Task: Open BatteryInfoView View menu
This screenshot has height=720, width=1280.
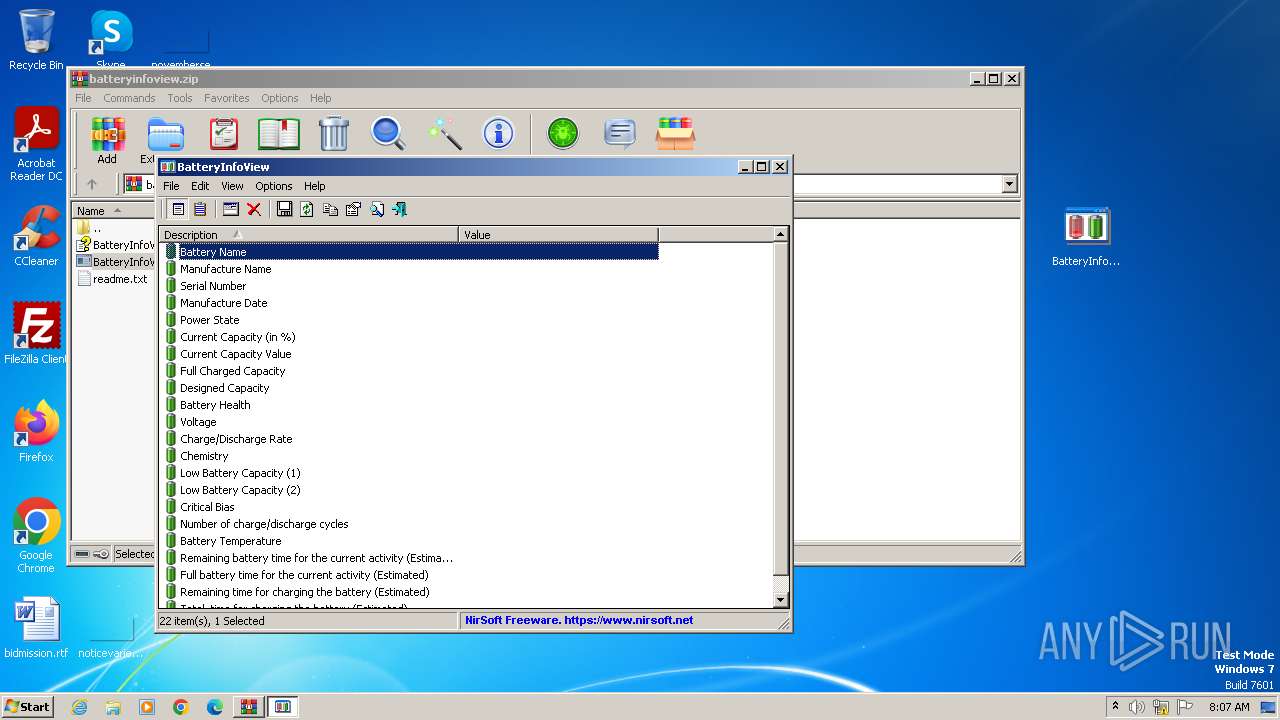Action: click(232, 186)
